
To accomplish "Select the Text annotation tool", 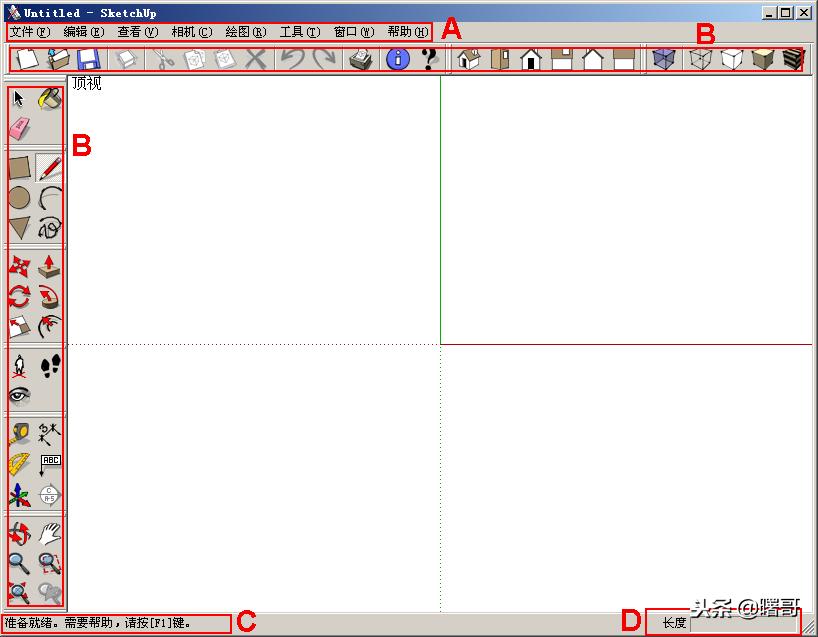I will tap(48, 461).
